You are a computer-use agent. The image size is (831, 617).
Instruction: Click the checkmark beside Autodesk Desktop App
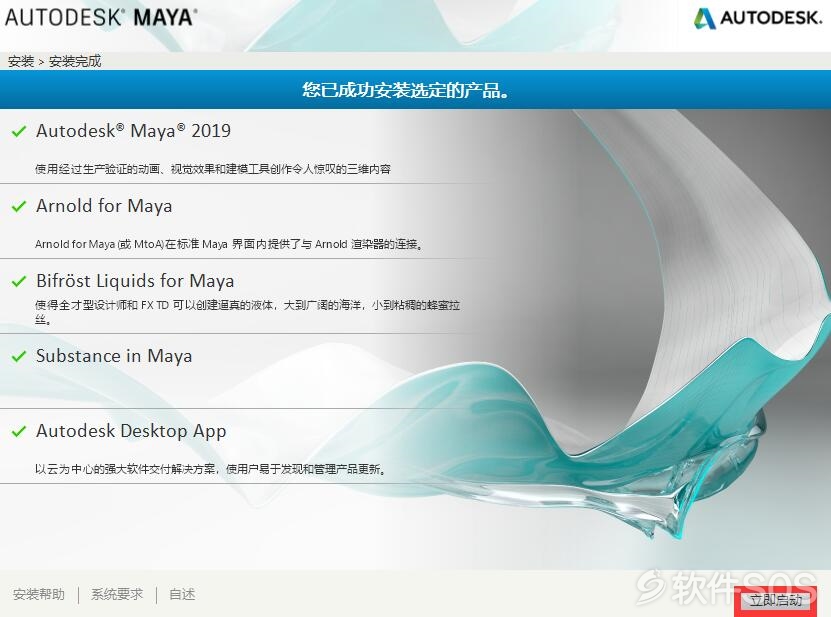click(19, 431)
